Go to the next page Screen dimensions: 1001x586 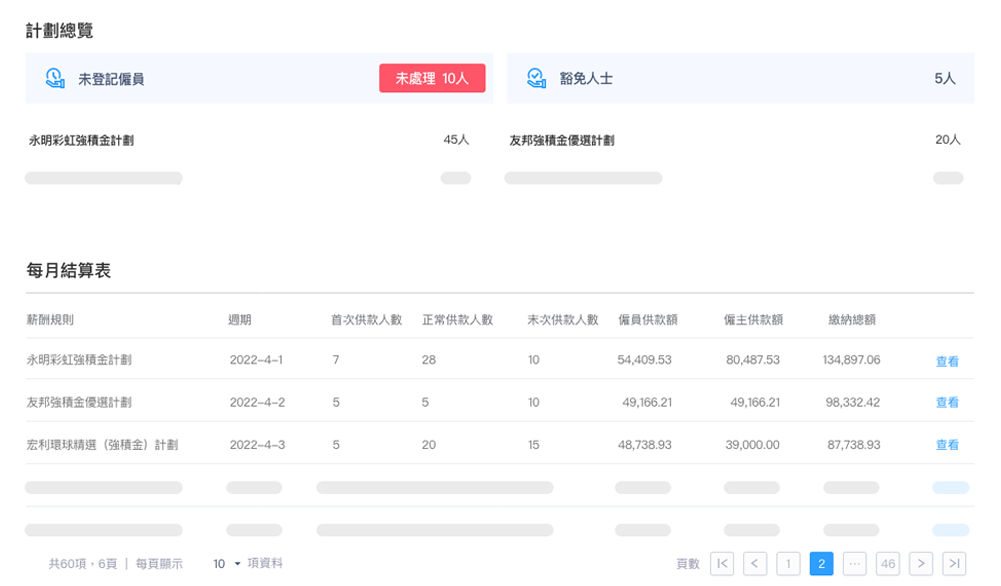point(921,563)
